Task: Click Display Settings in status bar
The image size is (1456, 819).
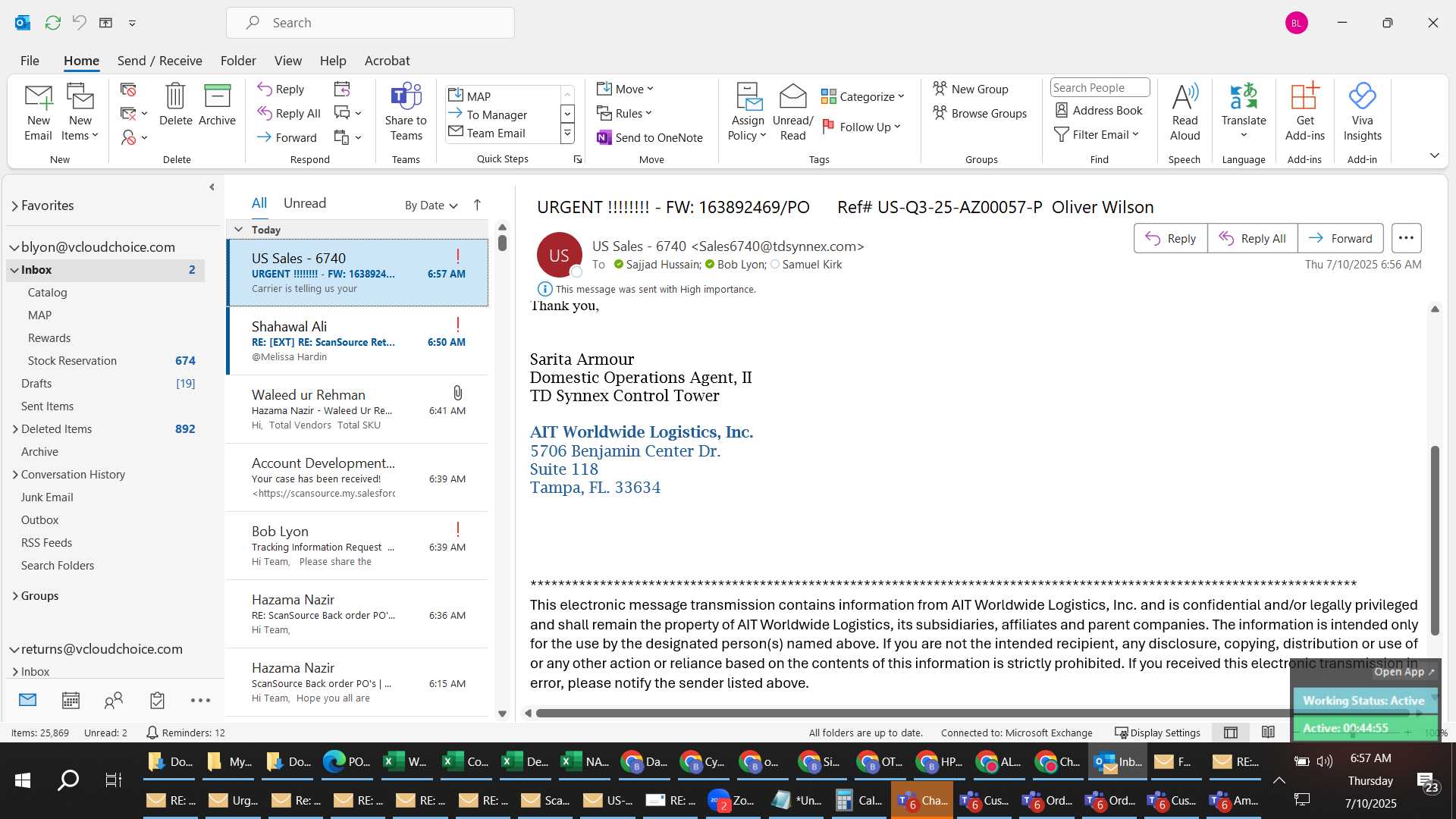Action: tap(1157, 733)
